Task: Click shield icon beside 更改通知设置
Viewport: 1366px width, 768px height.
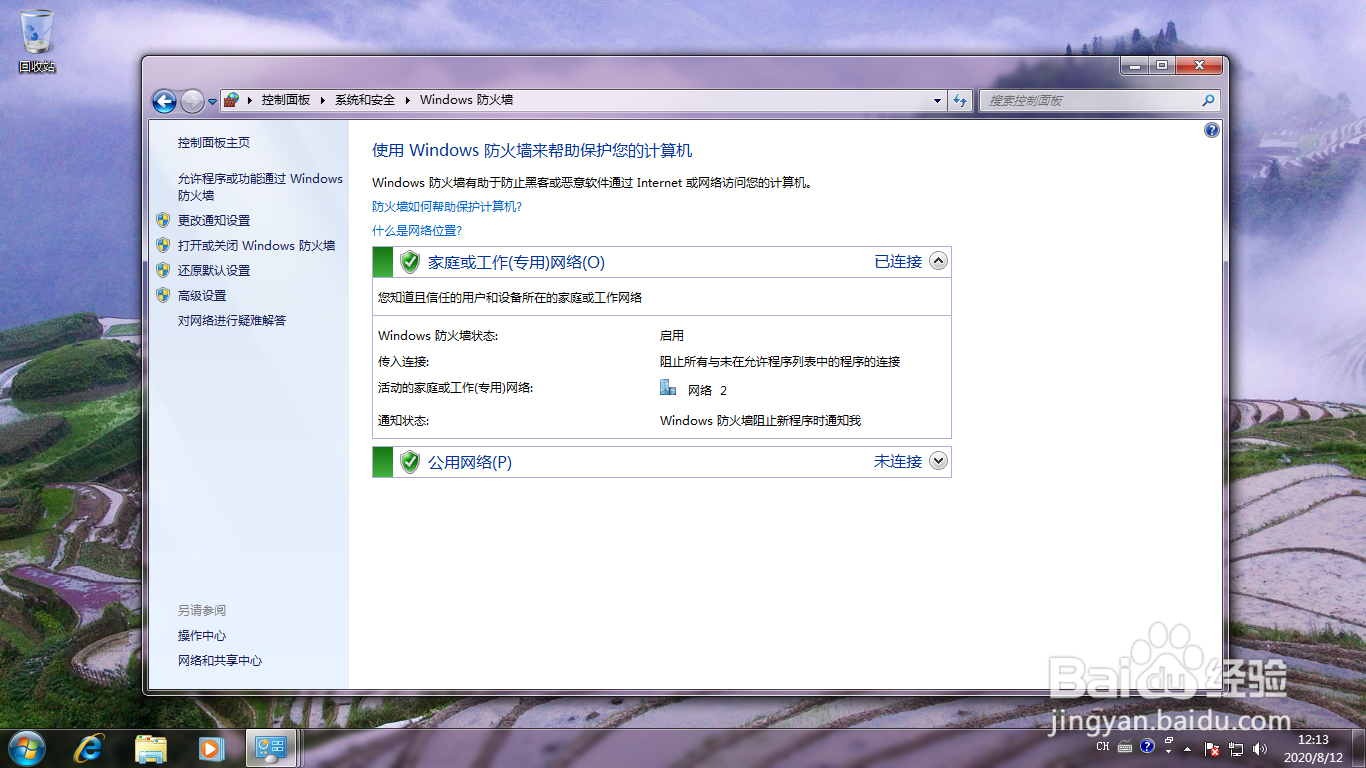Action: click(x=163, y=219)
